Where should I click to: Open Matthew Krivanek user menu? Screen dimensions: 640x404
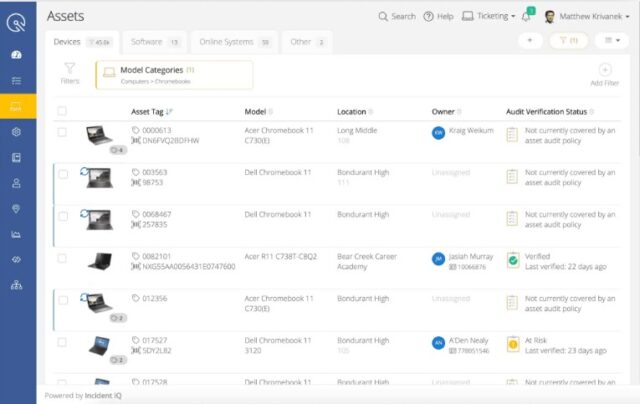pos(587,17)
